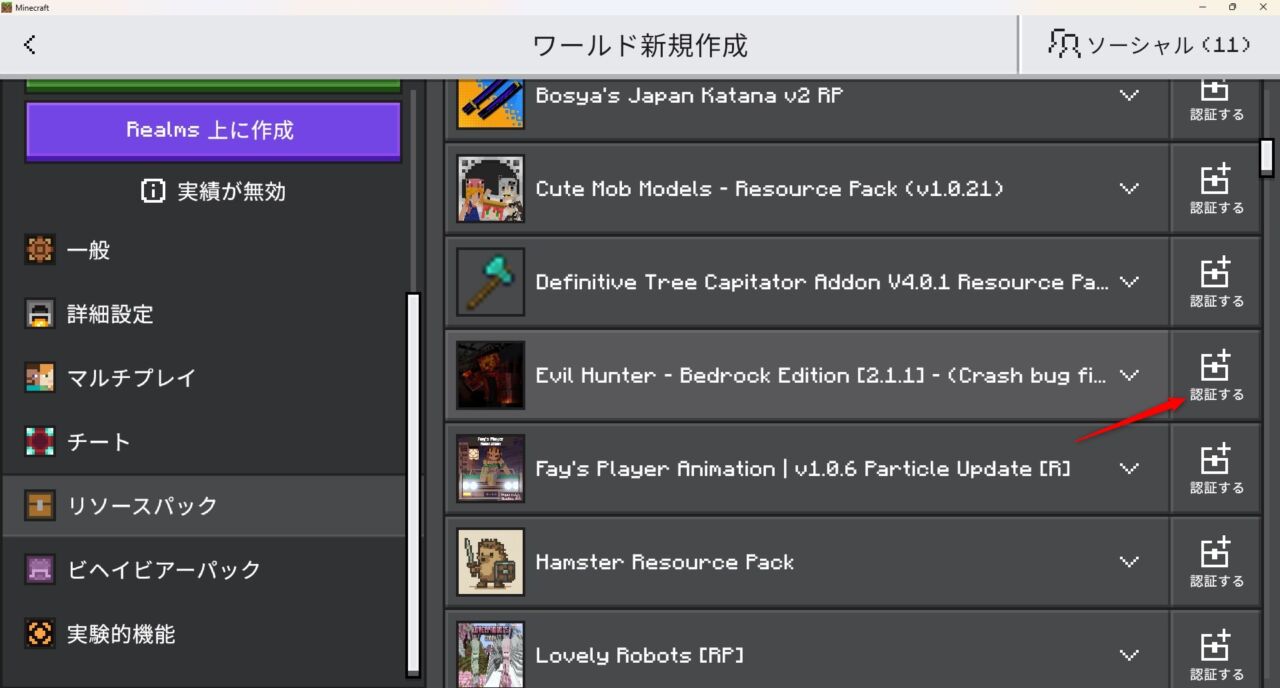This screenshot has width=1280, height=688.
Task: Activate Lovely Robots pack with 認証する
Action: tap(1216, 650)
